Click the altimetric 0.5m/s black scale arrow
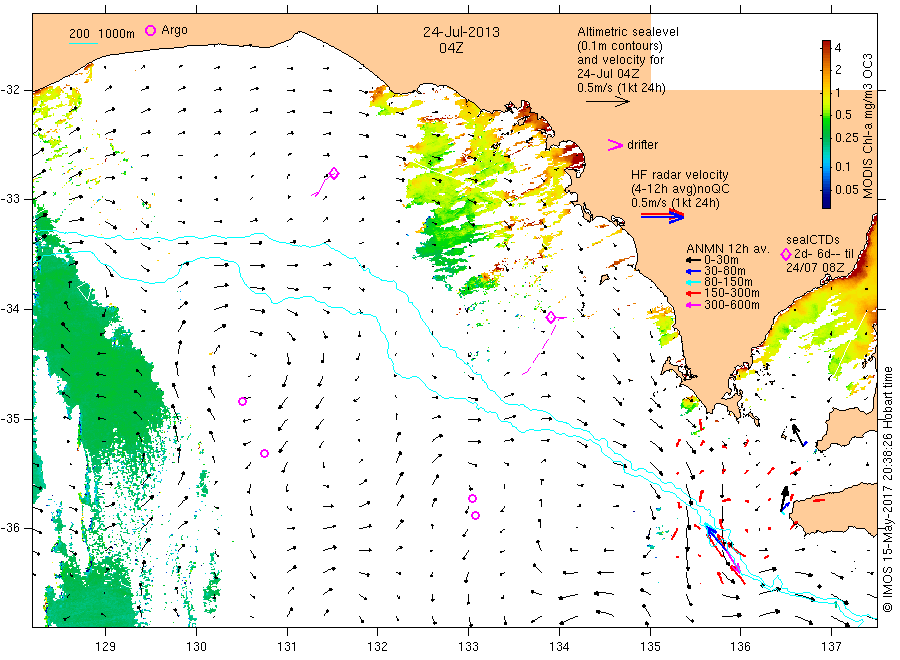Screen dimensions: 900x660 pyautogui.click(x=608, y=102)
